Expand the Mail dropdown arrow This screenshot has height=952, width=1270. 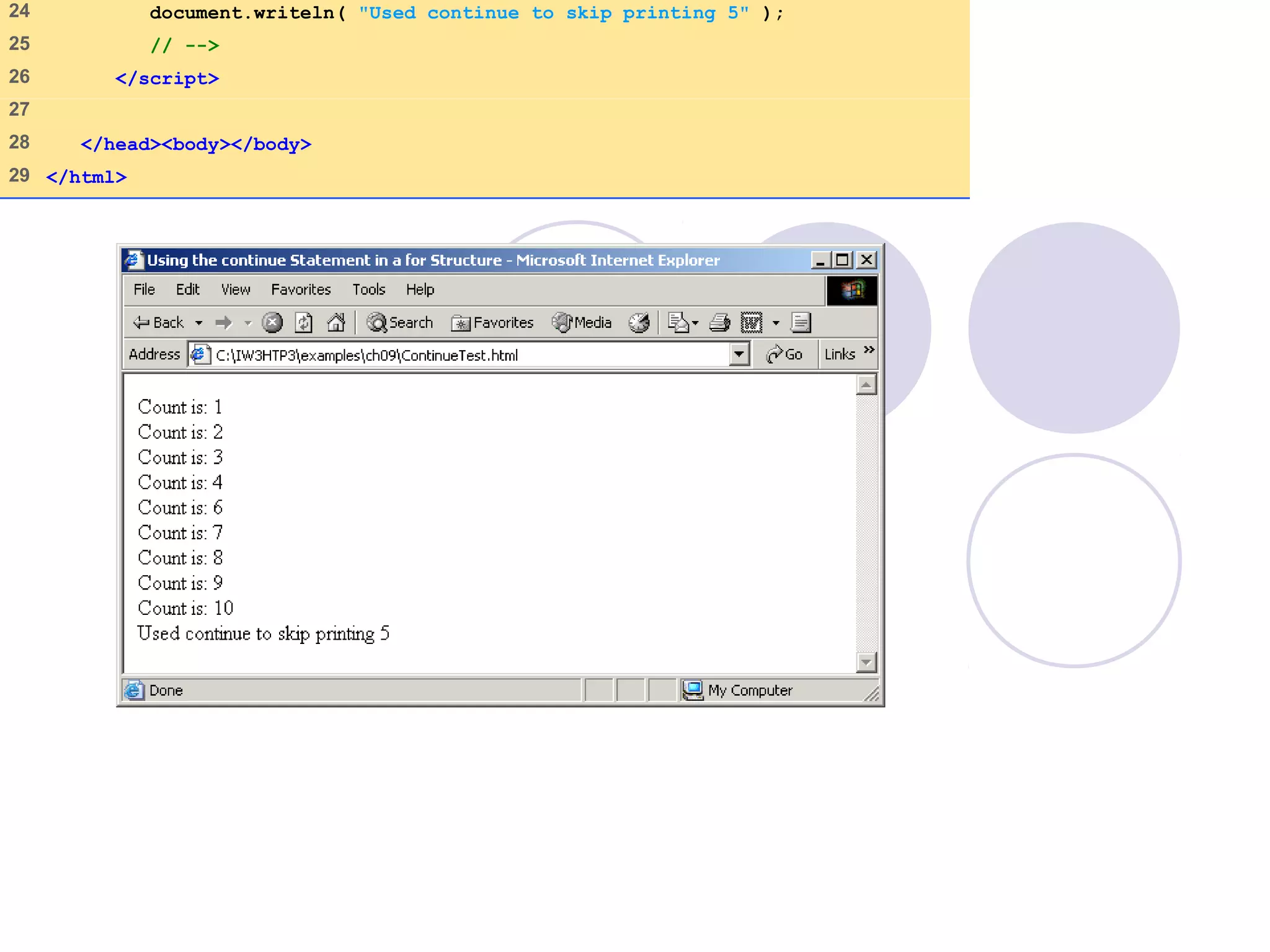695,323
